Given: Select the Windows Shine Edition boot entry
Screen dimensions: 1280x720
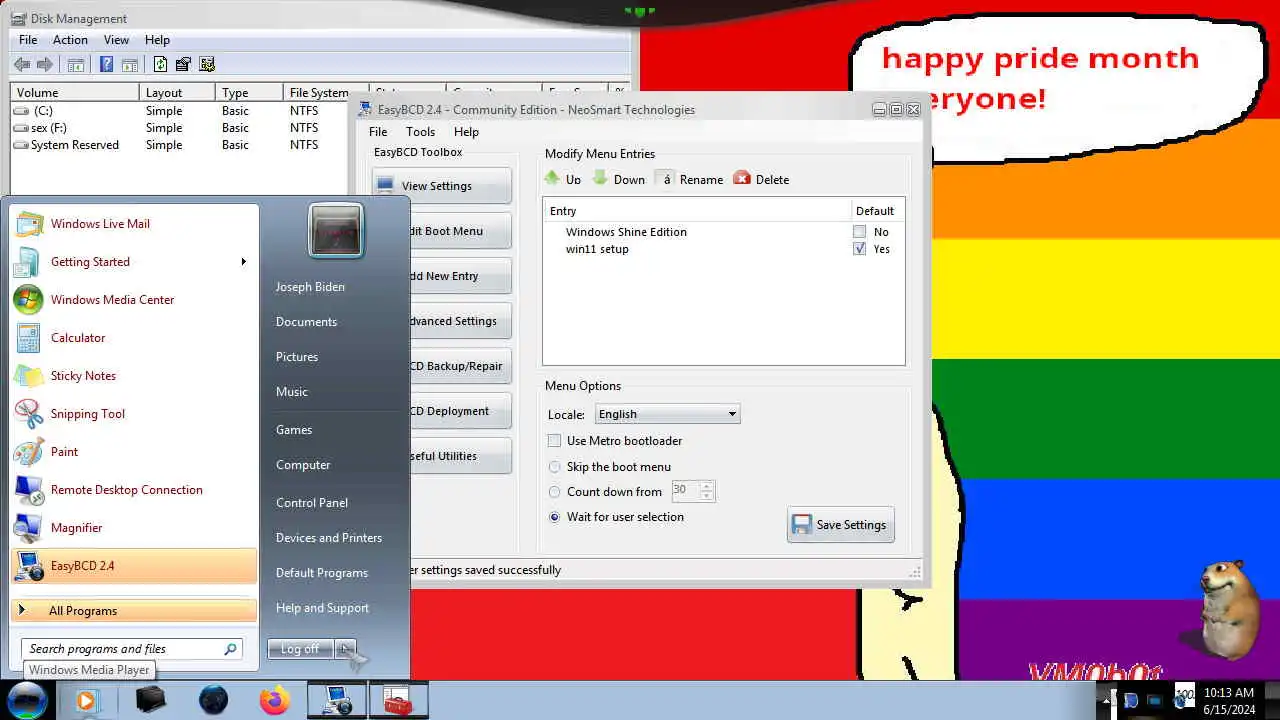Looking at the screenshot, I should [x=626, y=232].
